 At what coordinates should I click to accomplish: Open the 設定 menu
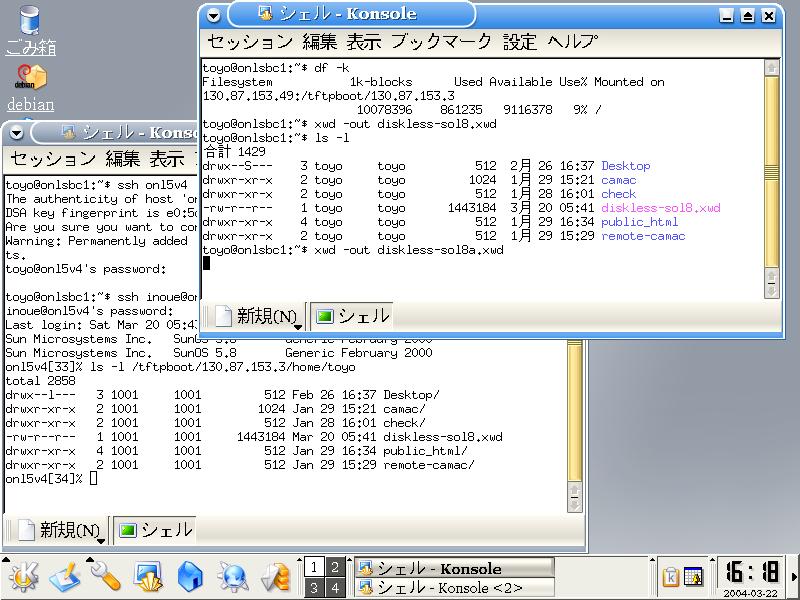(520, 41)
